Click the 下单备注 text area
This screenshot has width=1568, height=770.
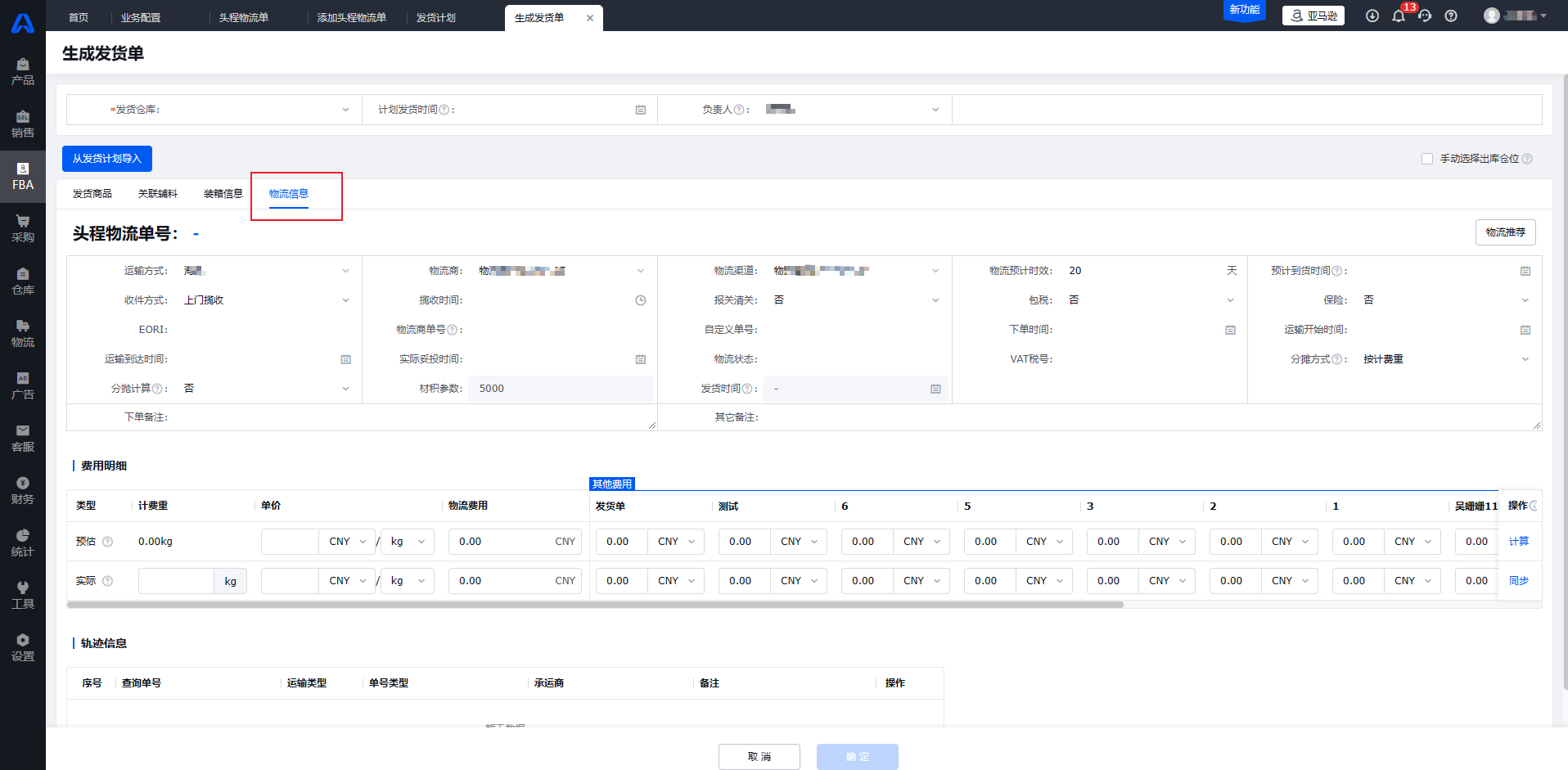(412, 417)
